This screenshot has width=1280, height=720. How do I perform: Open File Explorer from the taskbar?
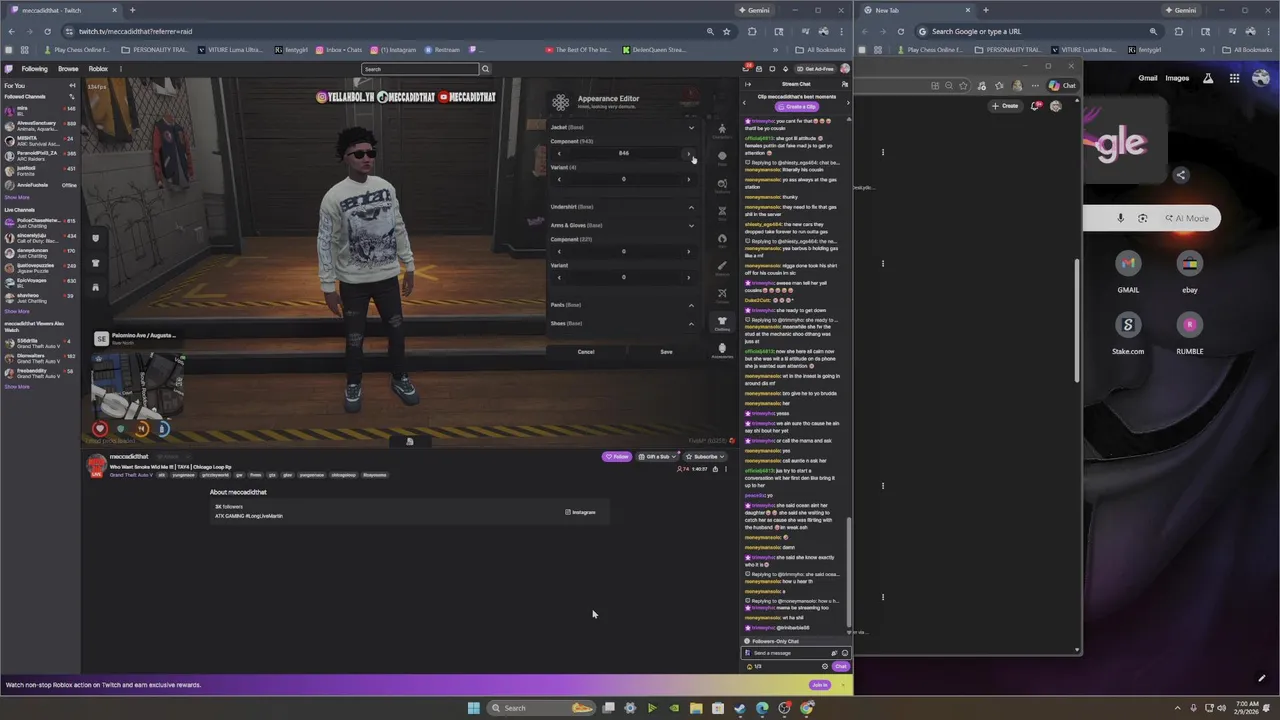point(696,708)
